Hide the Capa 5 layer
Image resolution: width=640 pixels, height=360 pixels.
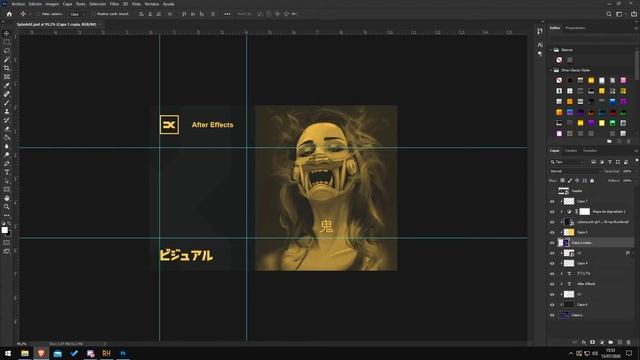(x=552, y=232)
